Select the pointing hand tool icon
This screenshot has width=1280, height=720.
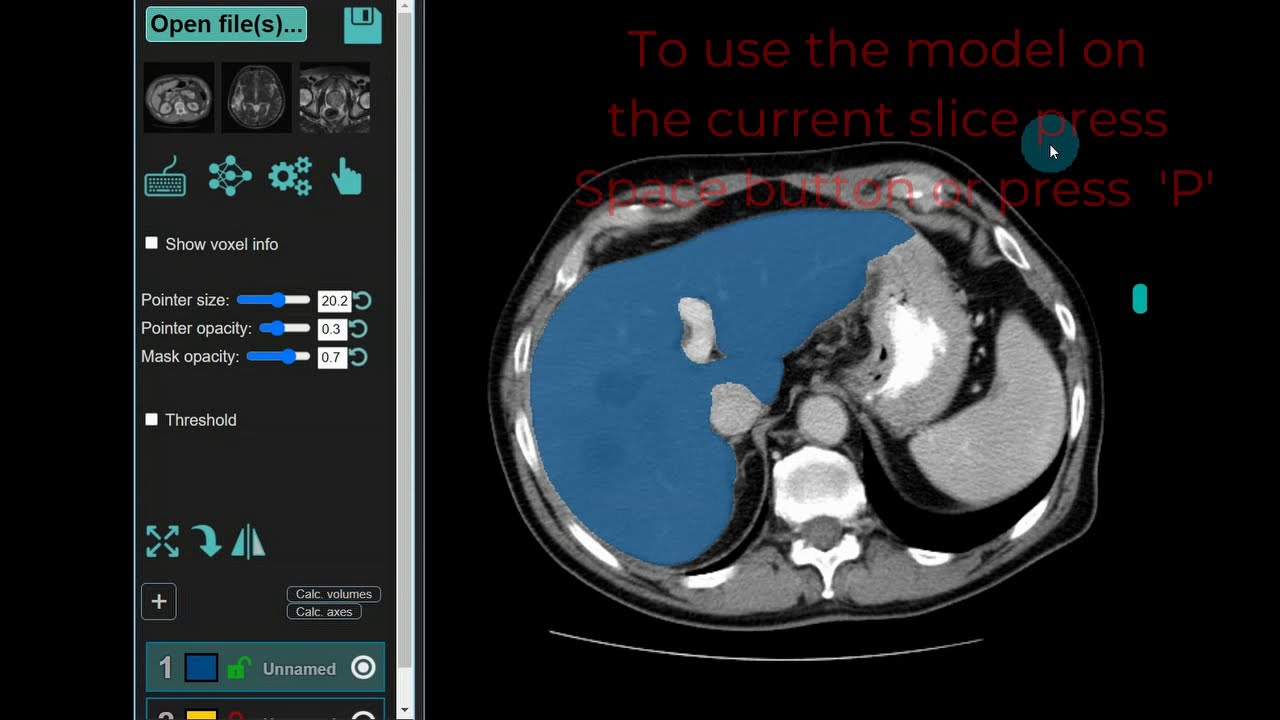[x=347, y=177]
